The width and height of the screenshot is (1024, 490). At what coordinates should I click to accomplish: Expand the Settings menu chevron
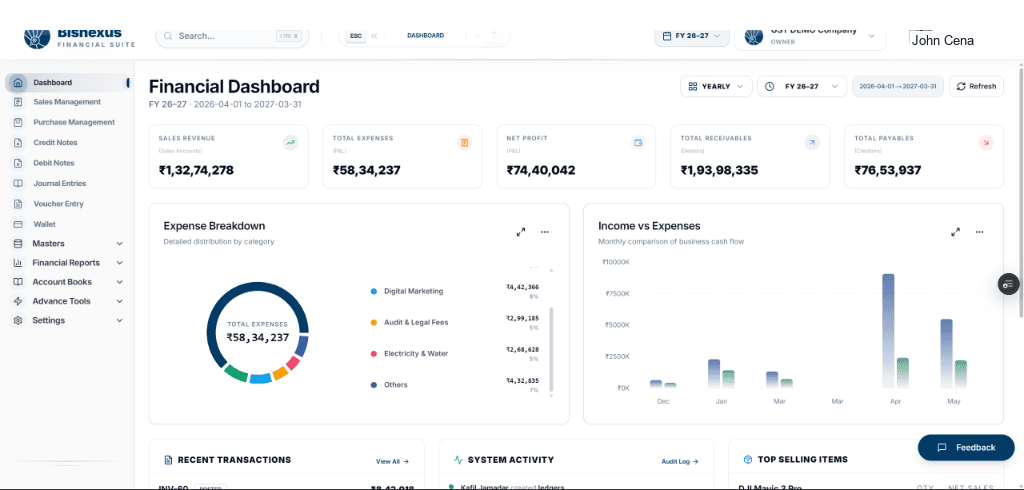click(120, 321)
